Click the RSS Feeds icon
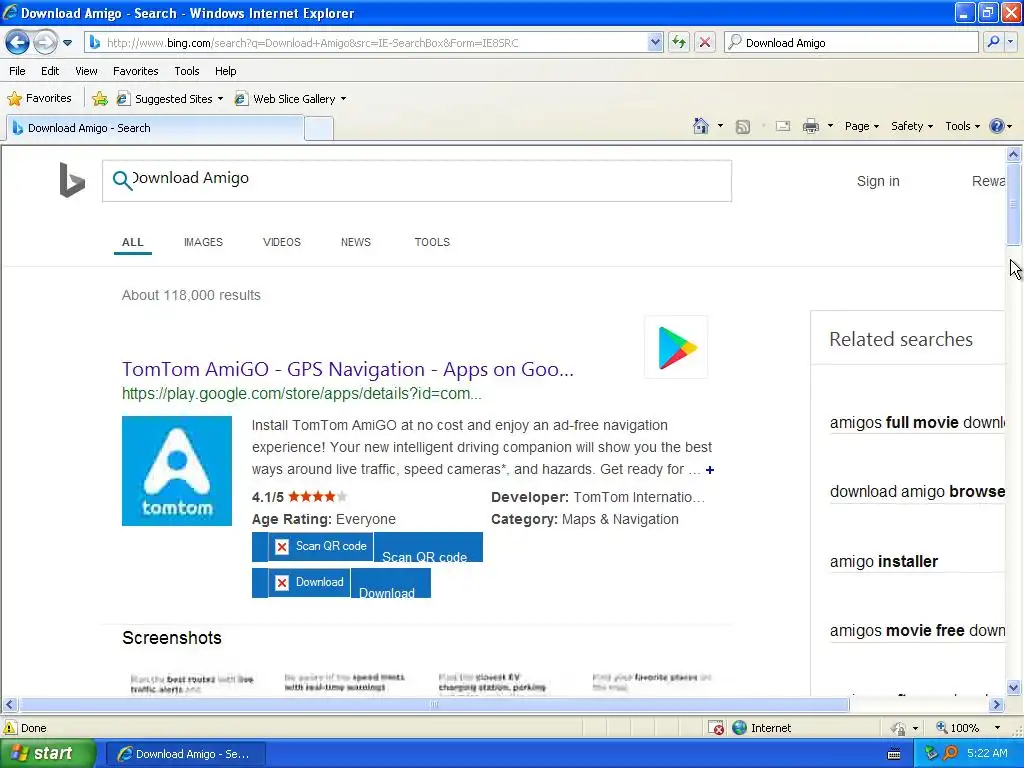The image size is (1024, 768). [x=743, y=127]
